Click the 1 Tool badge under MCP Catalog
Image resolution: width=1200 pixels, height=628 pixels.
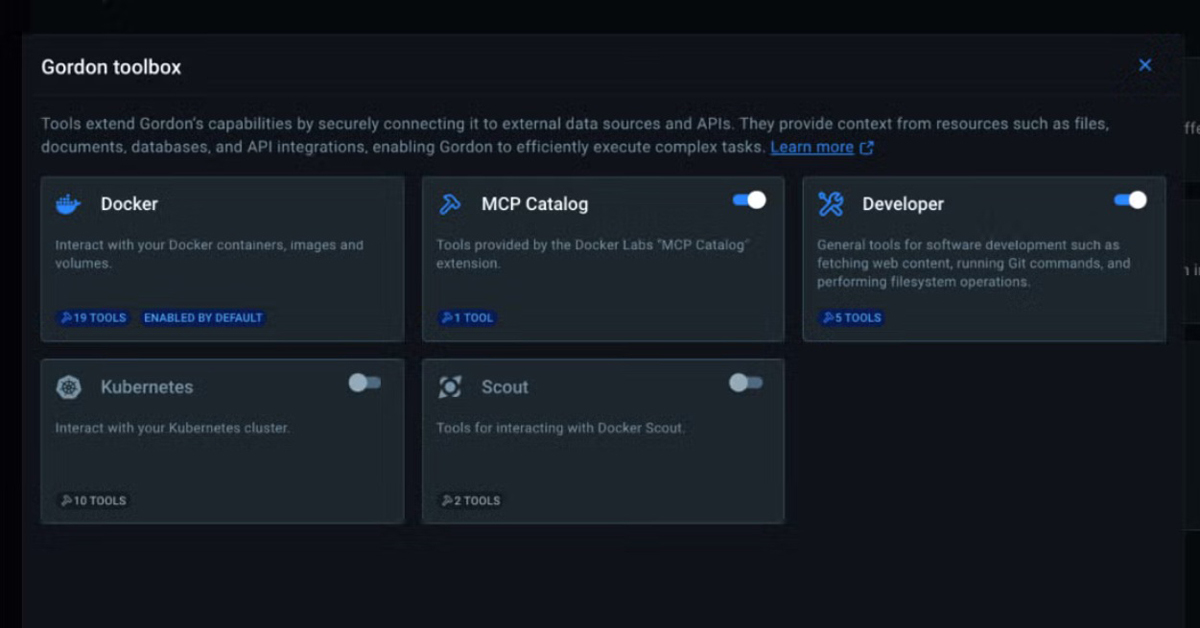(467, 318)
